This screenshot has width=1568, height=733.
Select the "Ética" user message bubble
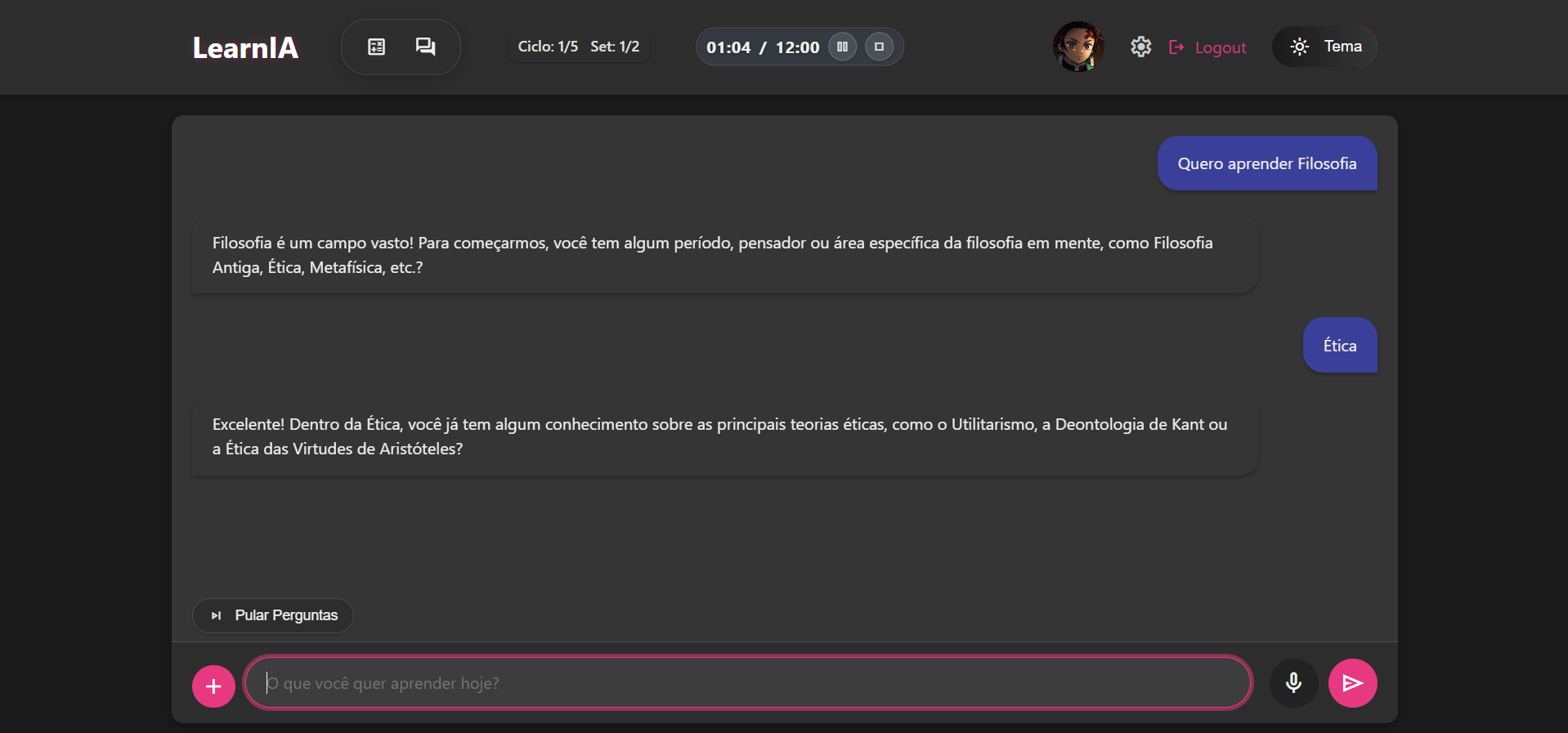tap(1339, 346)
